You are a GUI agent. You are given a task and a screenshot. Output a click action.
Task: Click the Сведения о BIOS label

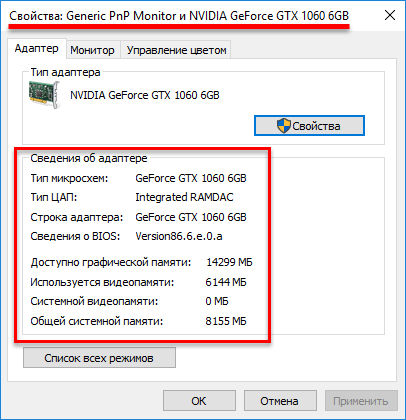tap(75, 236)
